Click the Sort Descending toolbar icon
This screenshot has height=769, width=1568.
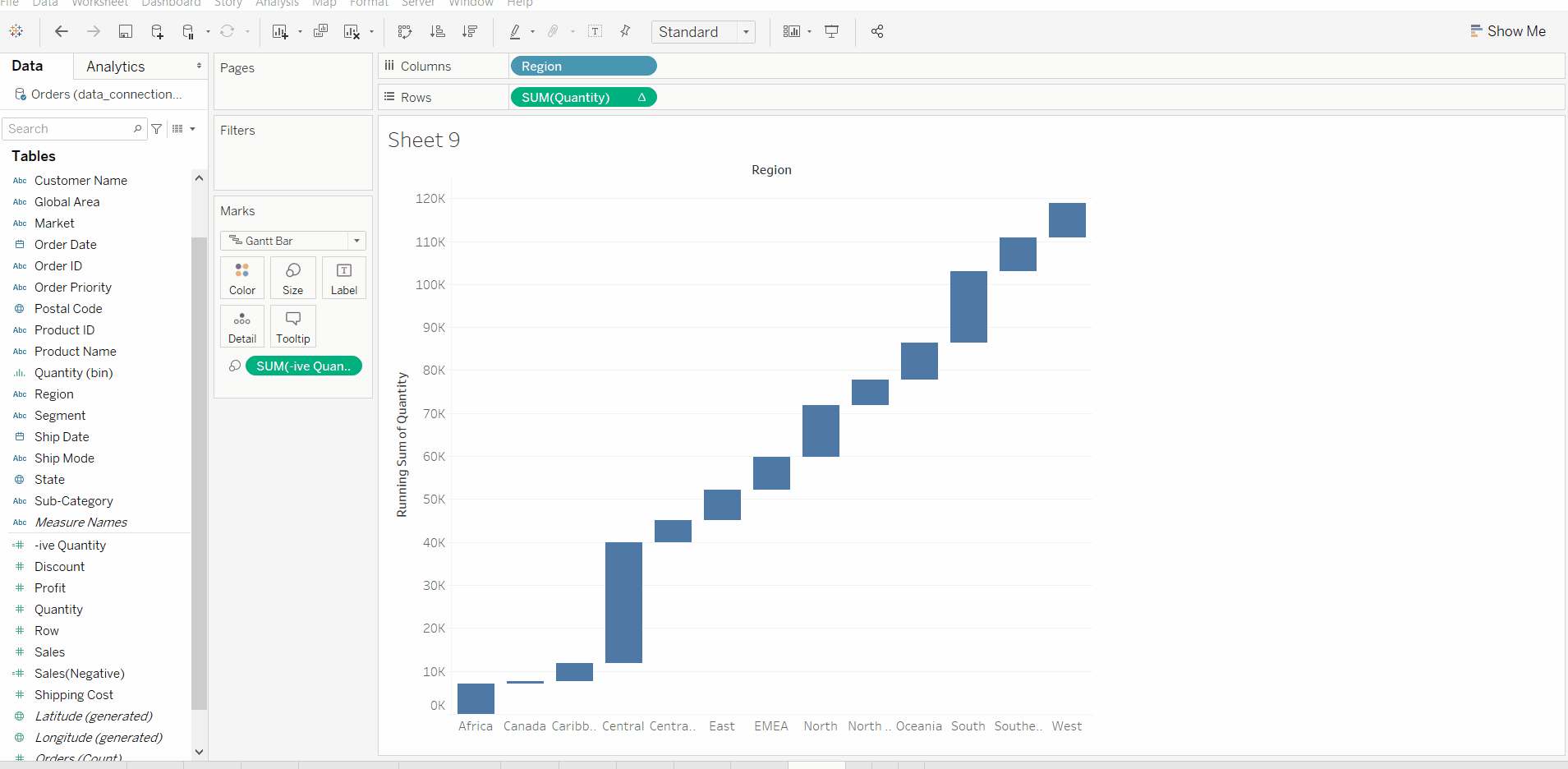469,31
